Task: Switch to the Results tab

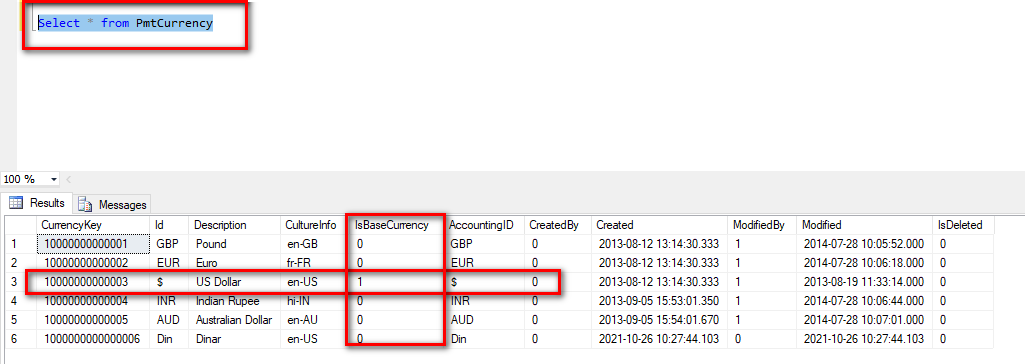Action: pos(37,203)
